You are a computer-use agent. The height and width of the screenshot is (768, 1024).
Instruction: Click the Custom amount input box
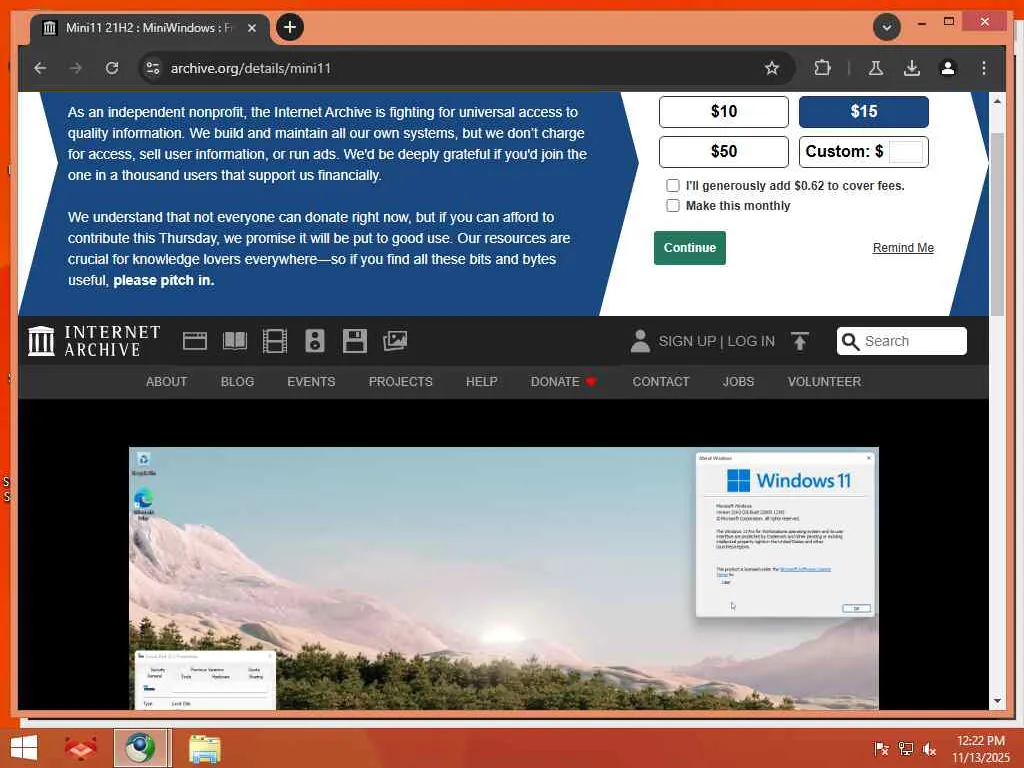click(x=906, y=152)
